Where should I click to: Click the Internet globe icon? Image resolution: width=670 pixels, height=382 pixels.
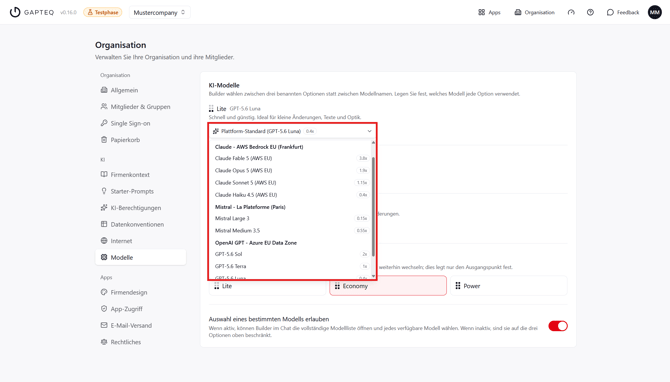[104, 241]
